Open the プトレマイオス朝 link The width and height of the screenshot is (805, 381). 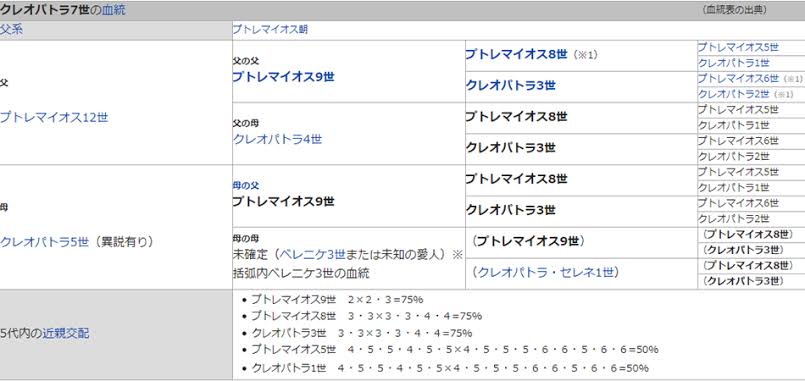click(270, 29)
